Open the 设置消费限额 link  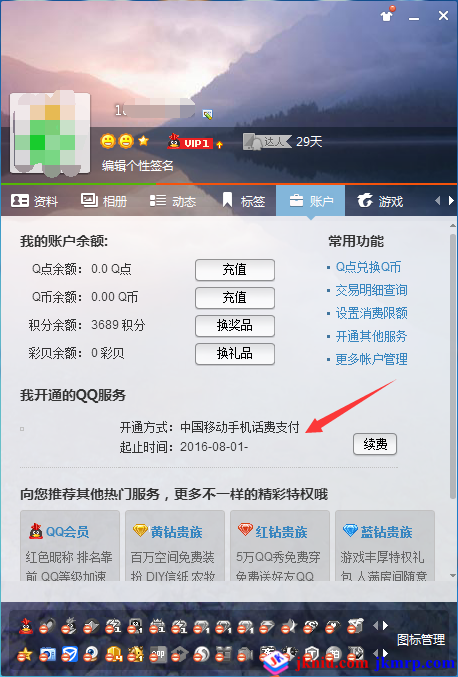tap(371, 313)
